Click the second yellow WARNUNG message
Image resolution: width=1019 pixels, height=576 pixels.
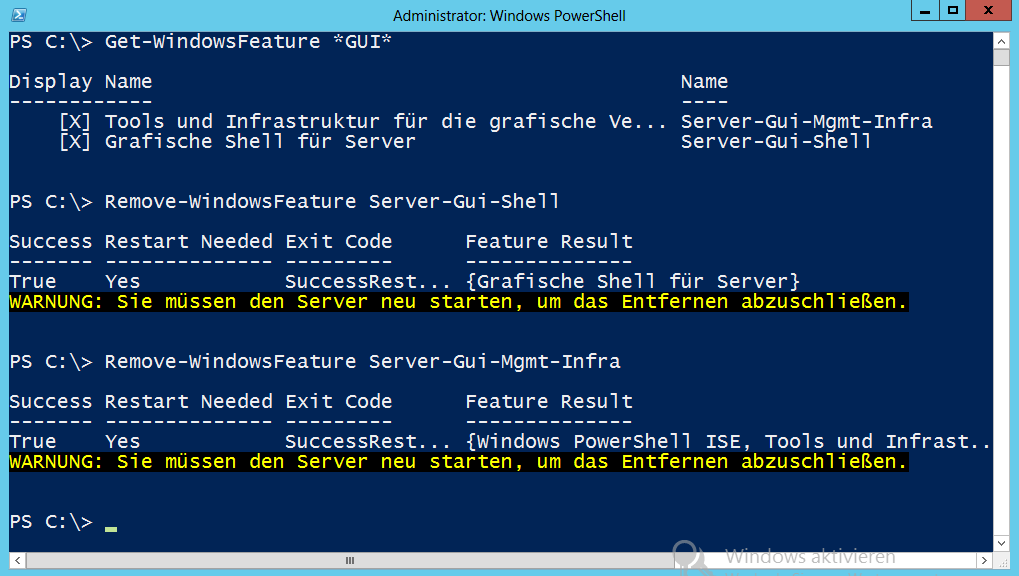(x=459, y=462)
